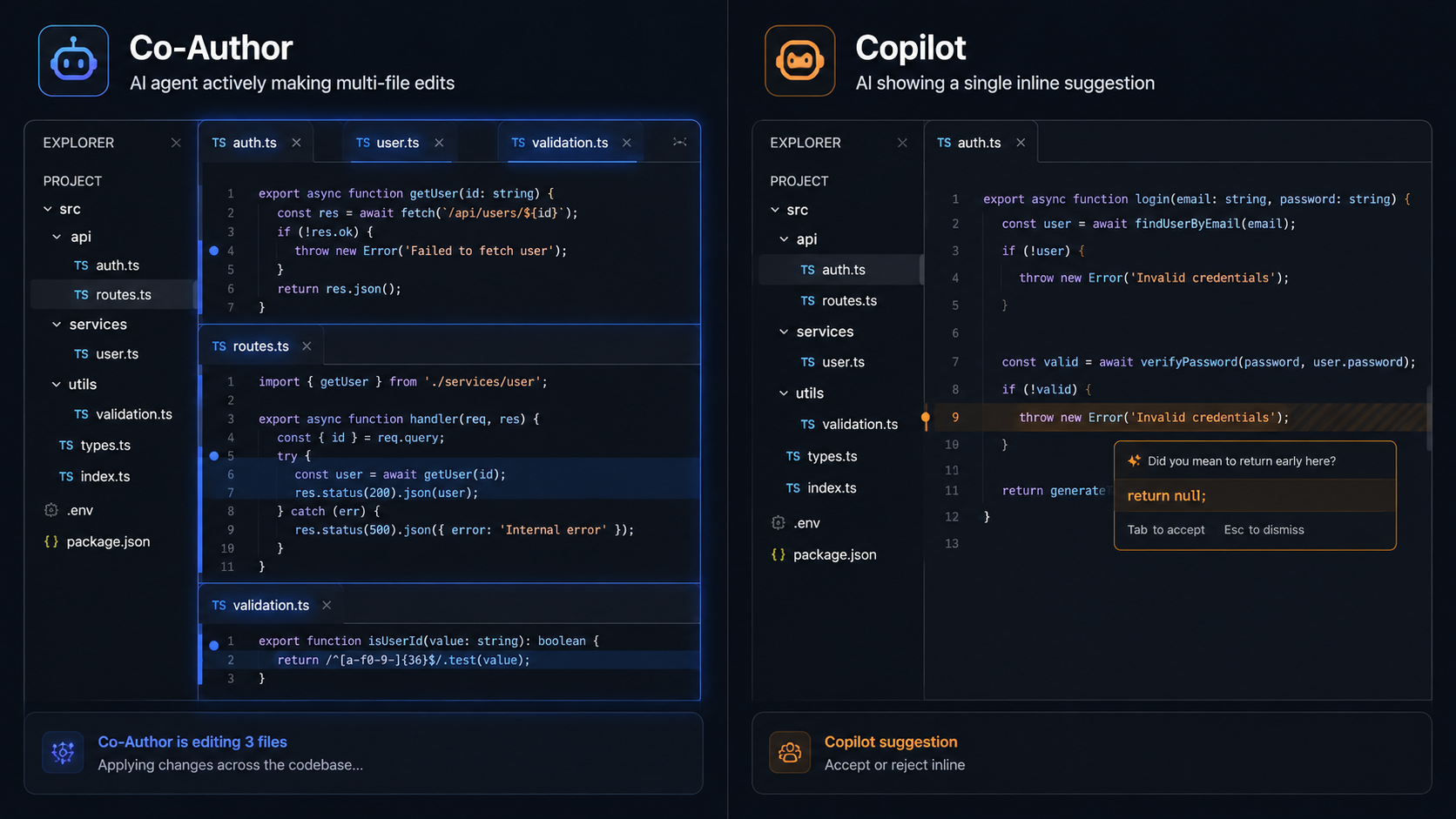The height and width of the screenshot is (819, 1456).
Task: Collapse the api folder in Co-Author explorer
Action: click(57, 237)
